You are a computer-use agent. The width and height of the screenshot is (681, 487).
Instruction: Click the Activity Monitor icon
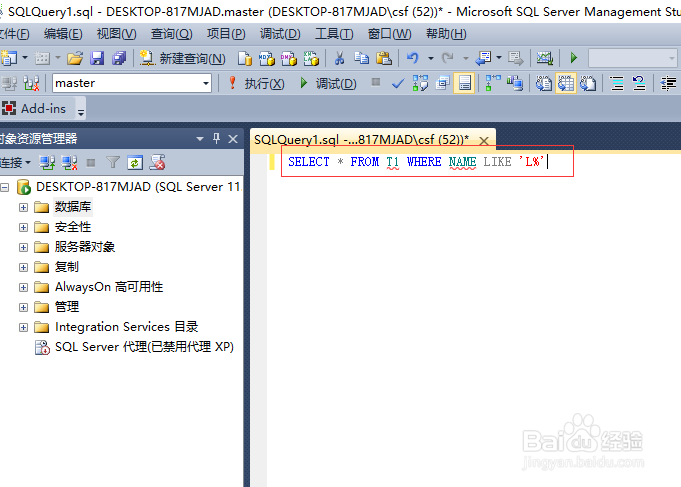coord(545,58)
